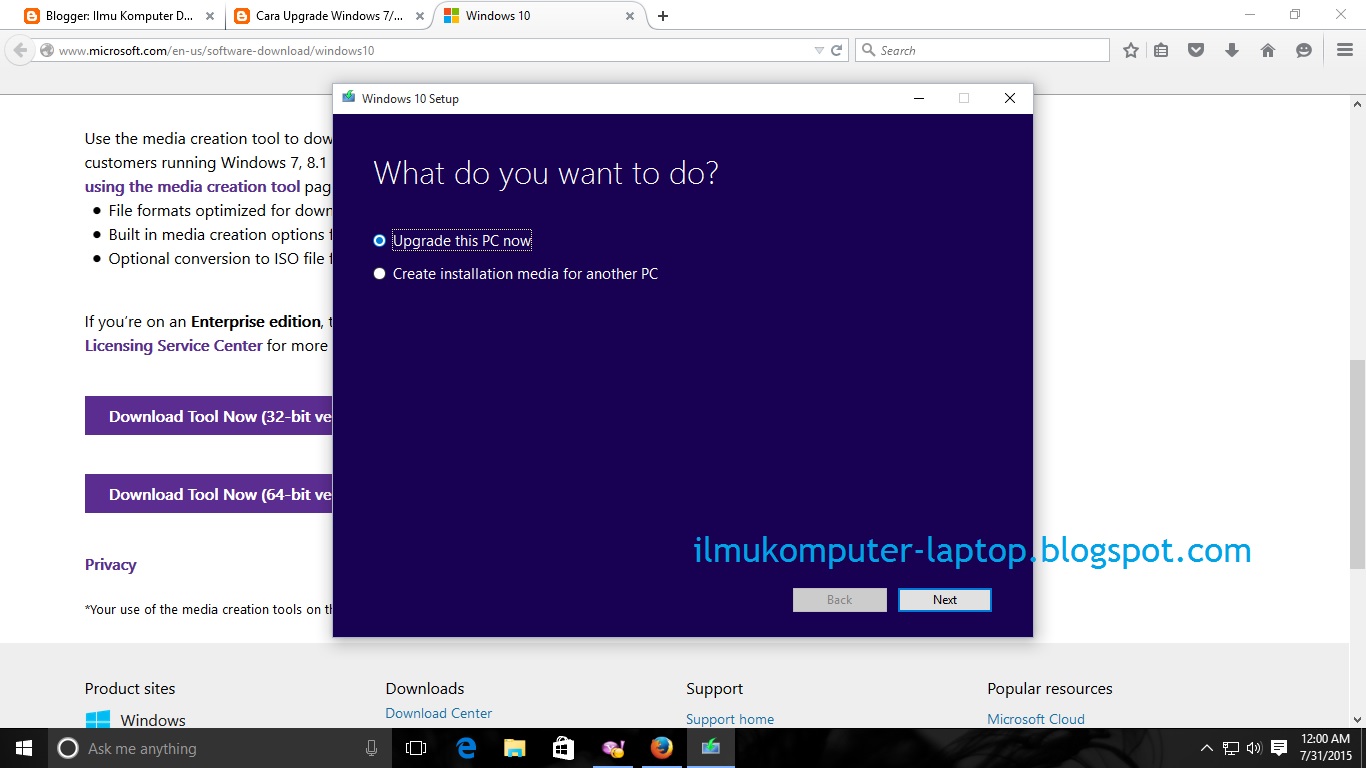Select Upgrade this PC now option

[x=452, y=240]
